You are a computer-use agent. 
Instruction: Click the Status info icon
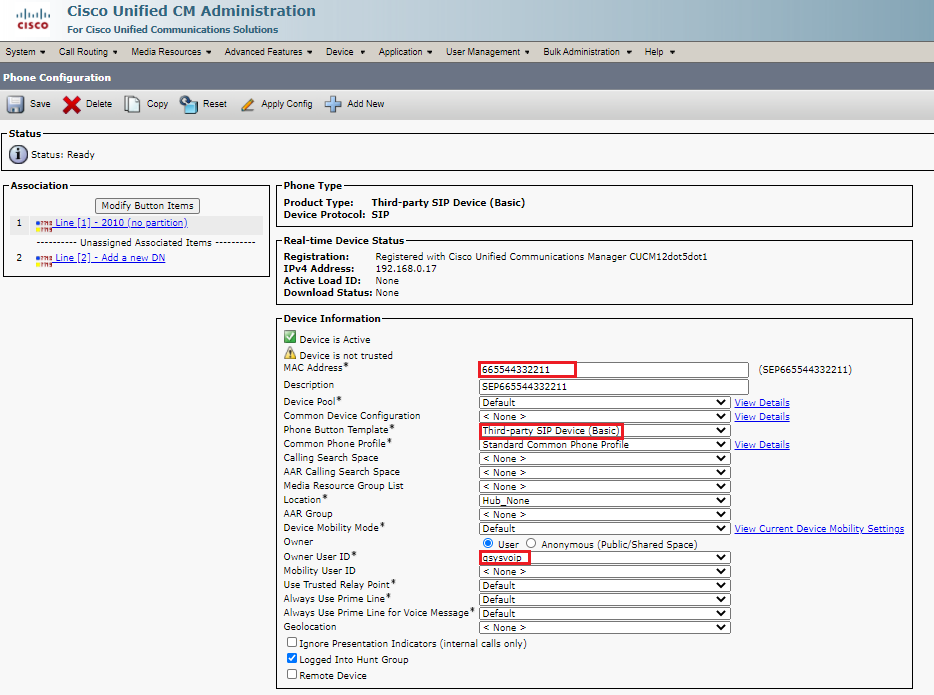coord(18,155)
